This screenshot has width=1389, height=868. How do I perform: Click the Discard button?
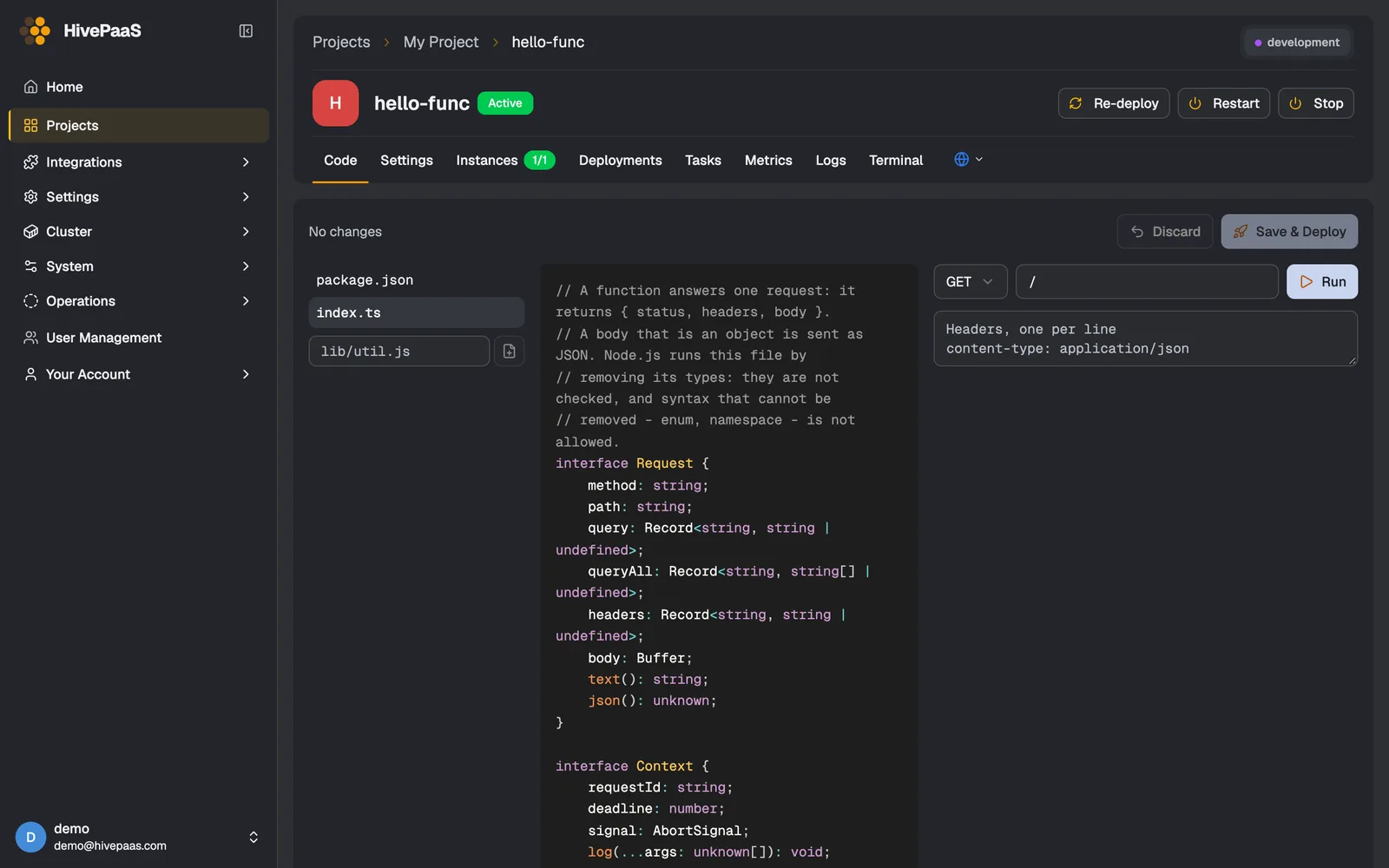[1165, 232]
